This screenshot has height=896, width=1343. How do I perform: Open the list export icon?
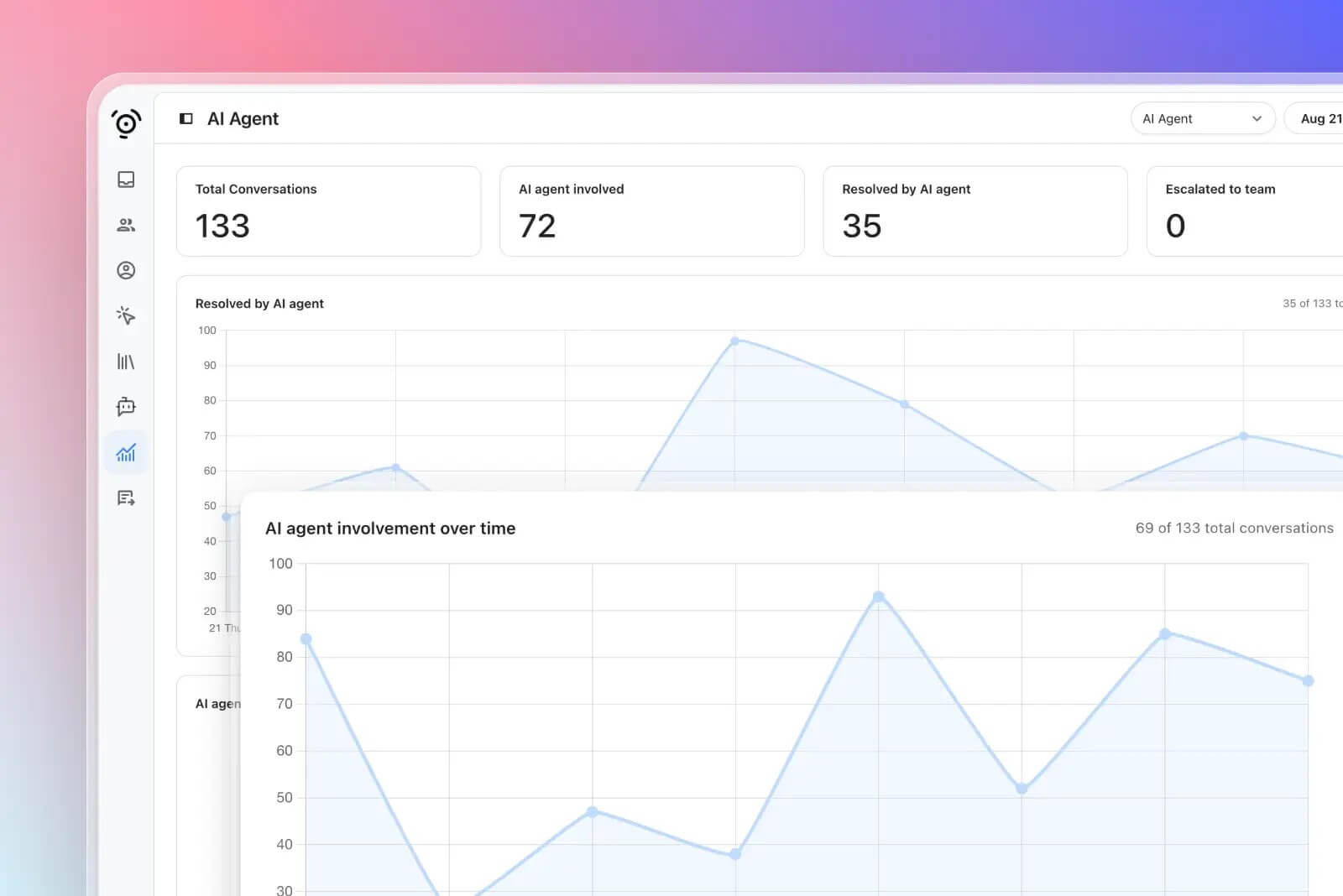(x=126, y=498)
